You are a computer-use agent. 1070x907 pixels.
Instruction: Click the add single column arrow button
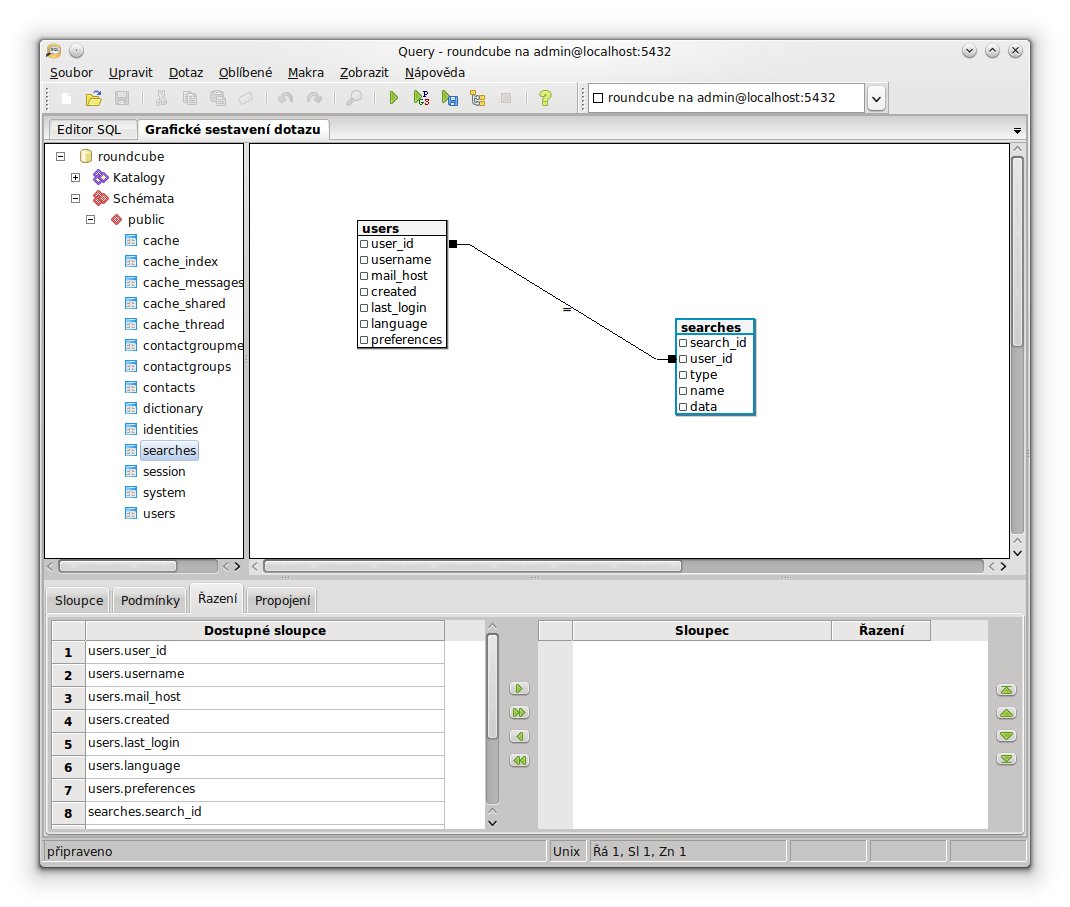(x=519, y=689)
